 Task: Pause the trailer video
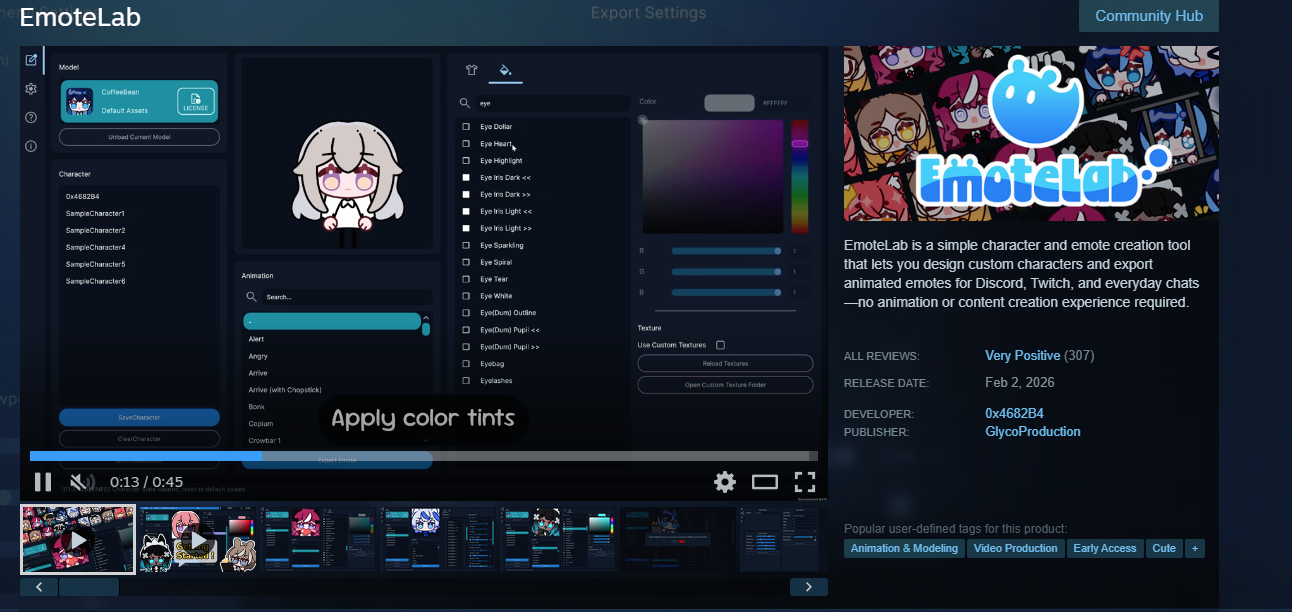click(x=43, y=482)
